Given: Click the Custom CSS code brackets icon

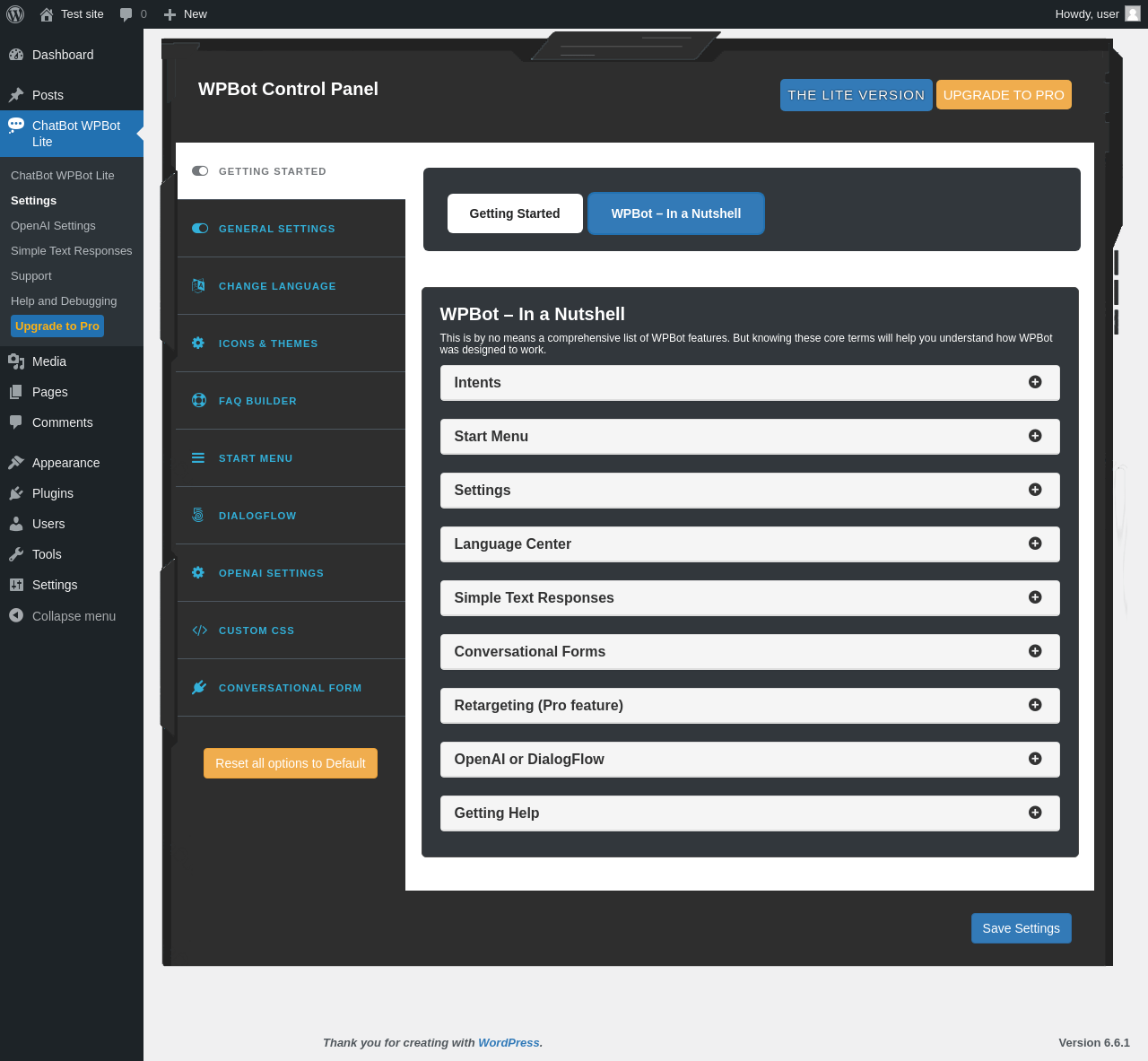Looking at the screenshot, I should pos(199,631).
